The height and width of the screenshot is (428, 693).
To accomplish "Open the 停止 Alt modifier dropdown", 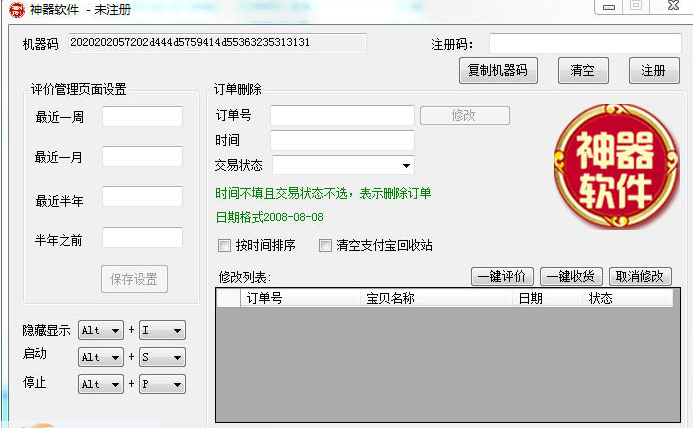I will 101,384.
